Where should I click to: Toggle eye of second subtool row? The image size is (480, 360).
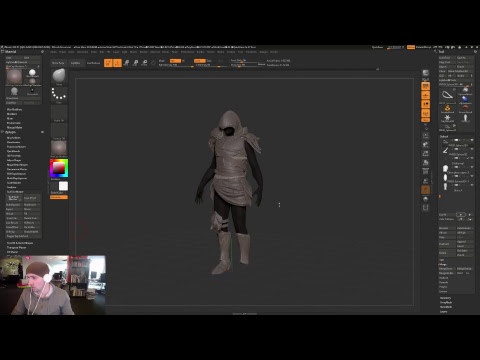point(472,149)
